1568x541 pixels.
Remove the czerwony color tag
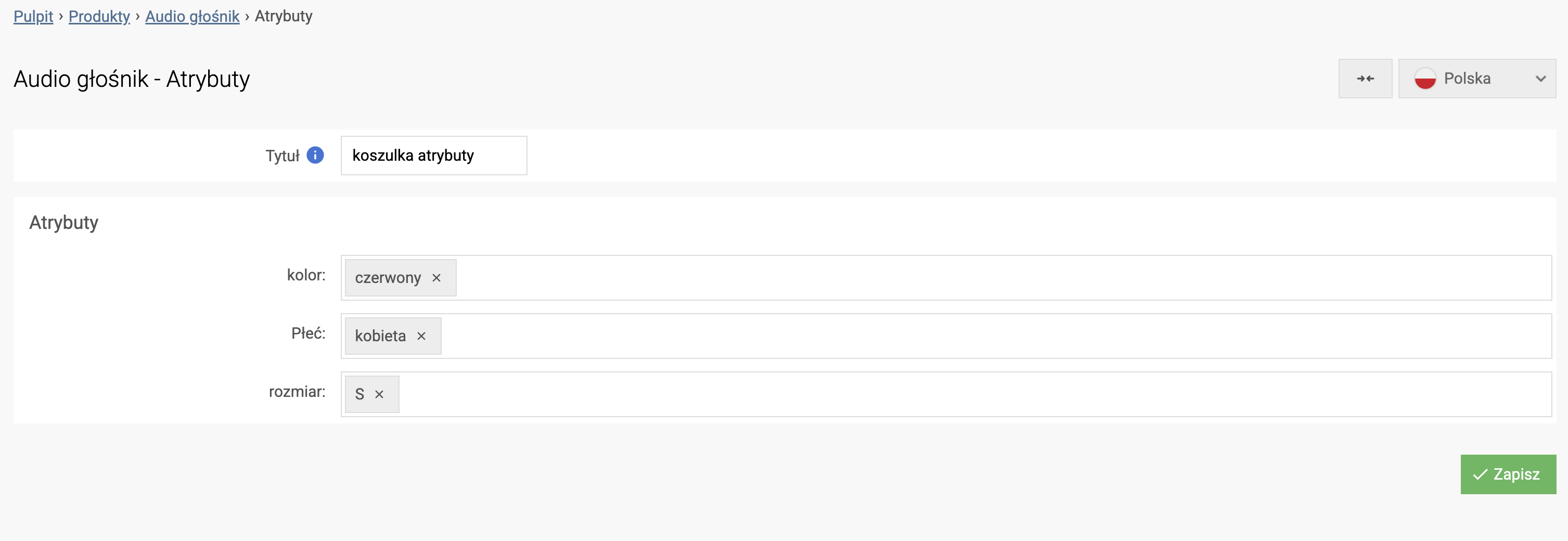[x=436, y=278]
